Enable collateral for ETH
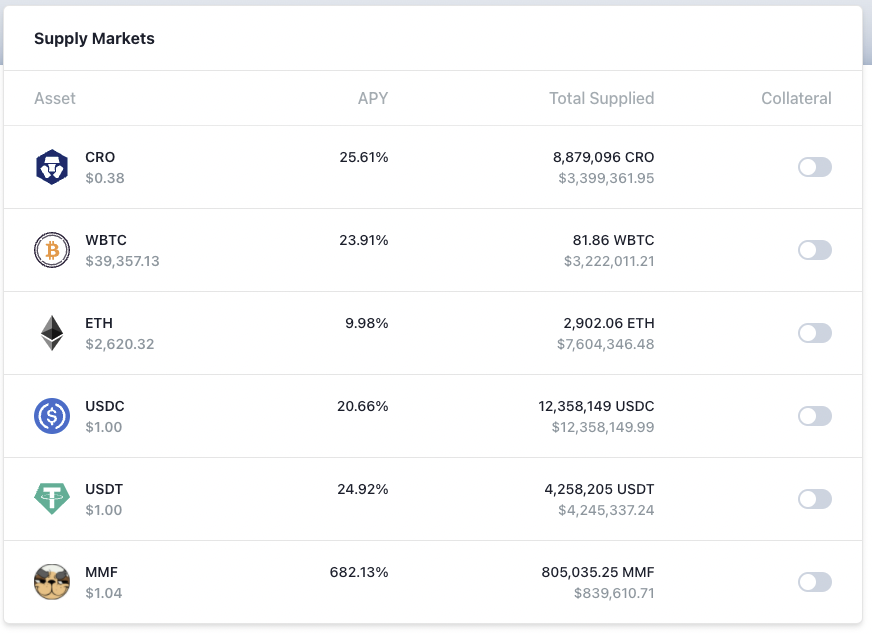 [x=814, y=333]
